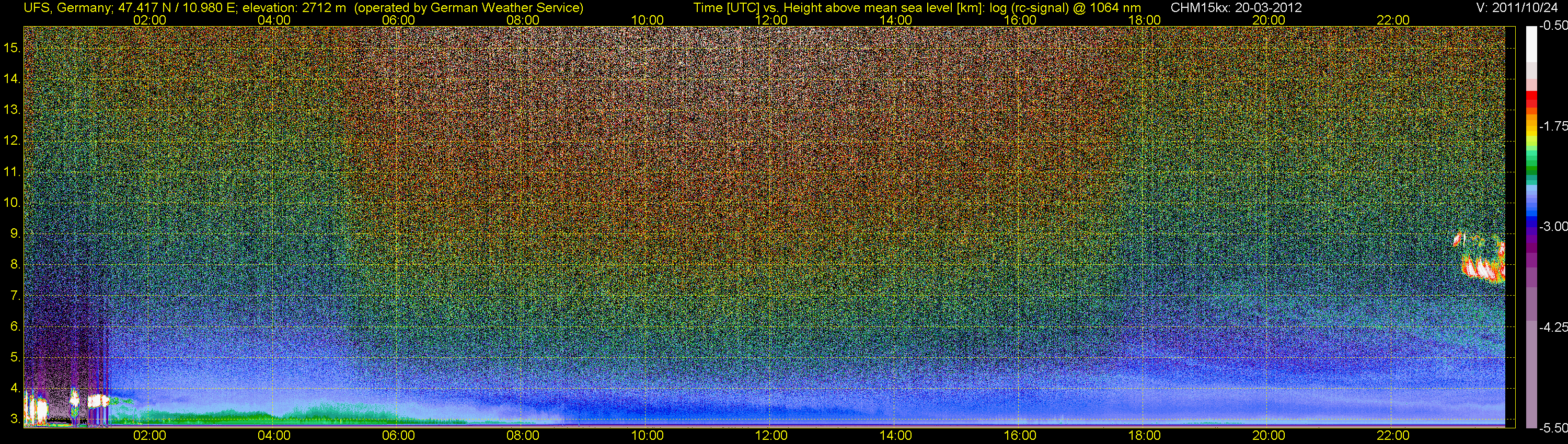1568x444 pixels.
Task: Select the 18:00 tick on bottom time axis
Action: 1144,436
